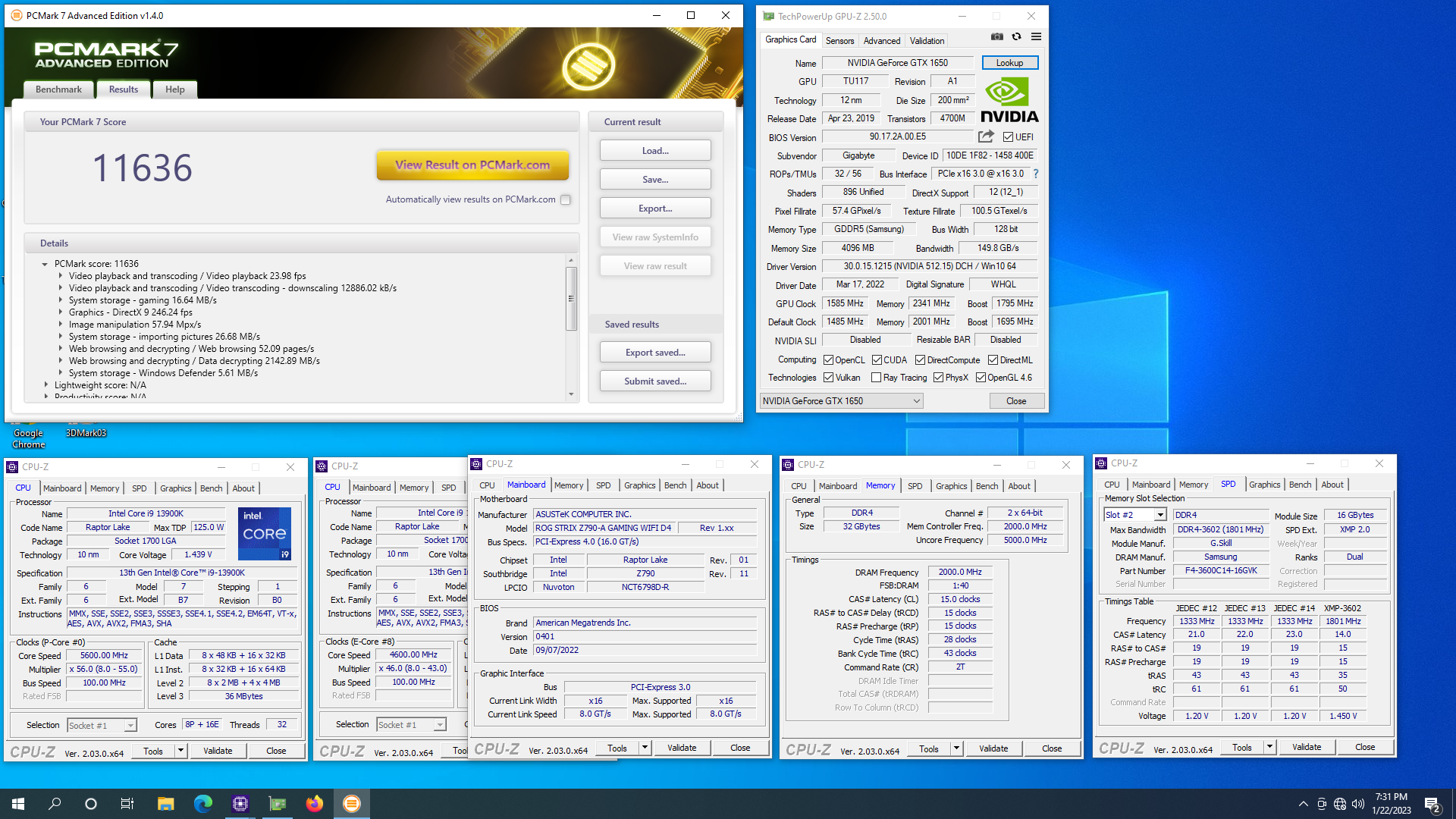Viewport: 1456px width, 819px height.
Task: Click taskbar Search icon
Action: click(55, 804)
